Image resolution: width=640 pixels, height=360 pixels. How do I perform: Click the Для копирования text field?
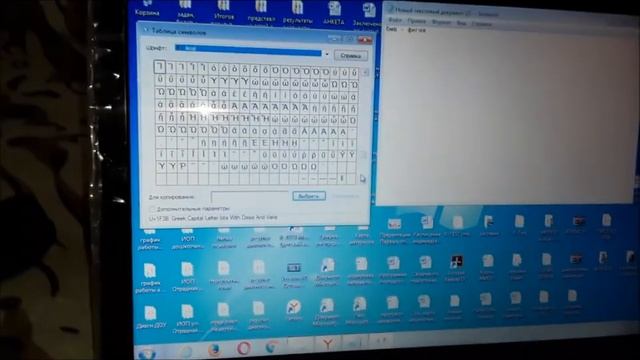pyautogui.click(x=249, y=197)
